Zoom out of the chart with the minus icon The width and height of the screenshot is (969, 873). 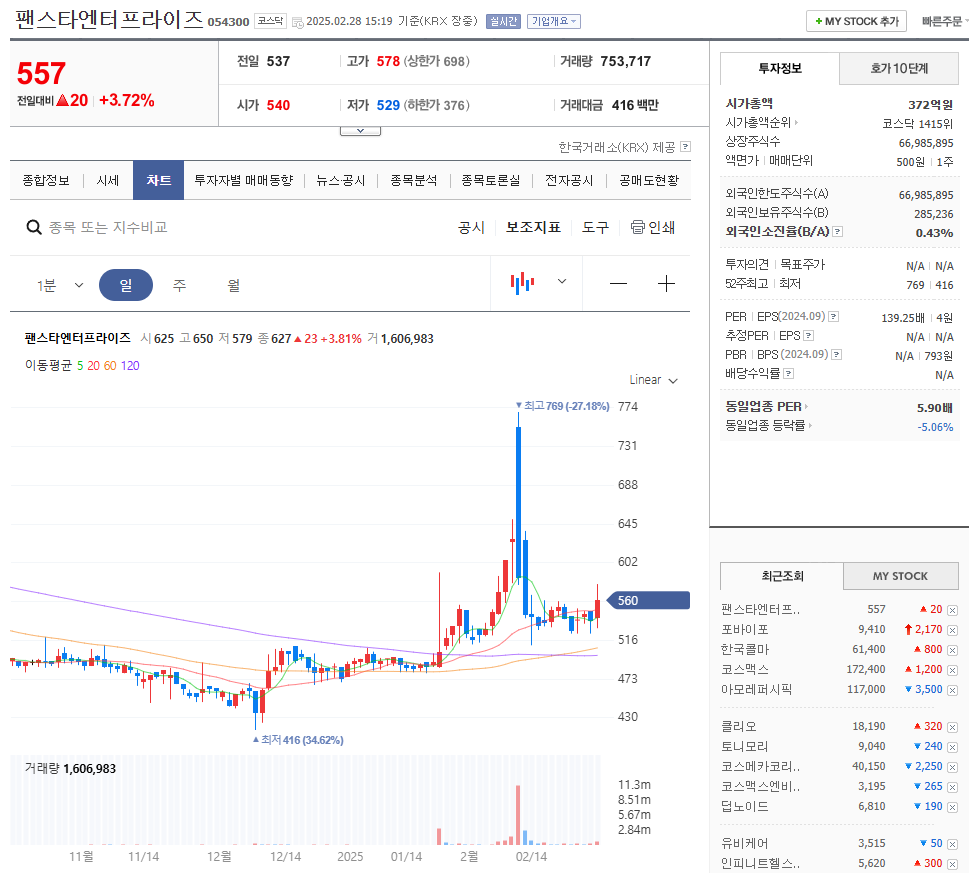click(617, 284)
